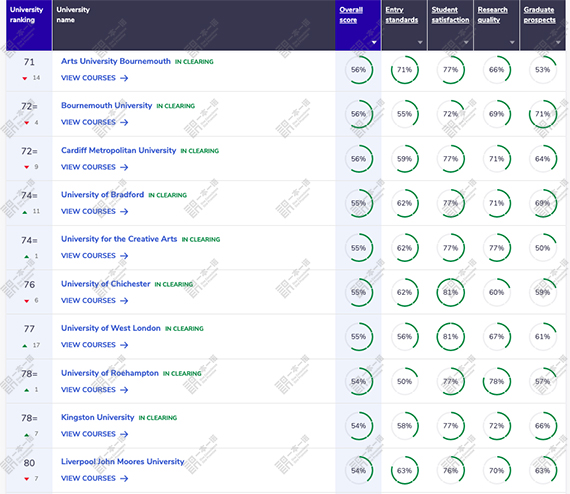
Task: Click red down arrow for Chichester rank 76
Action: pos(26,301)
